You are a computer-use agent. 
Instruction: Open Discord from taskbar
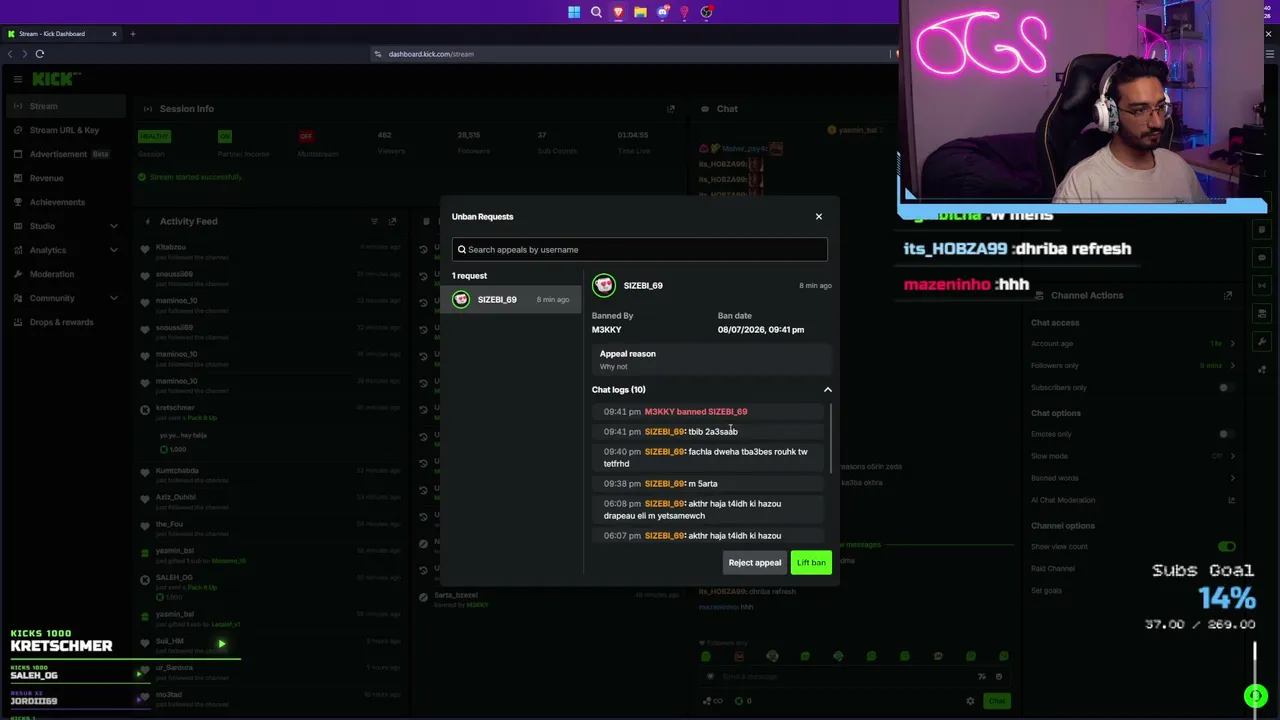662,12
